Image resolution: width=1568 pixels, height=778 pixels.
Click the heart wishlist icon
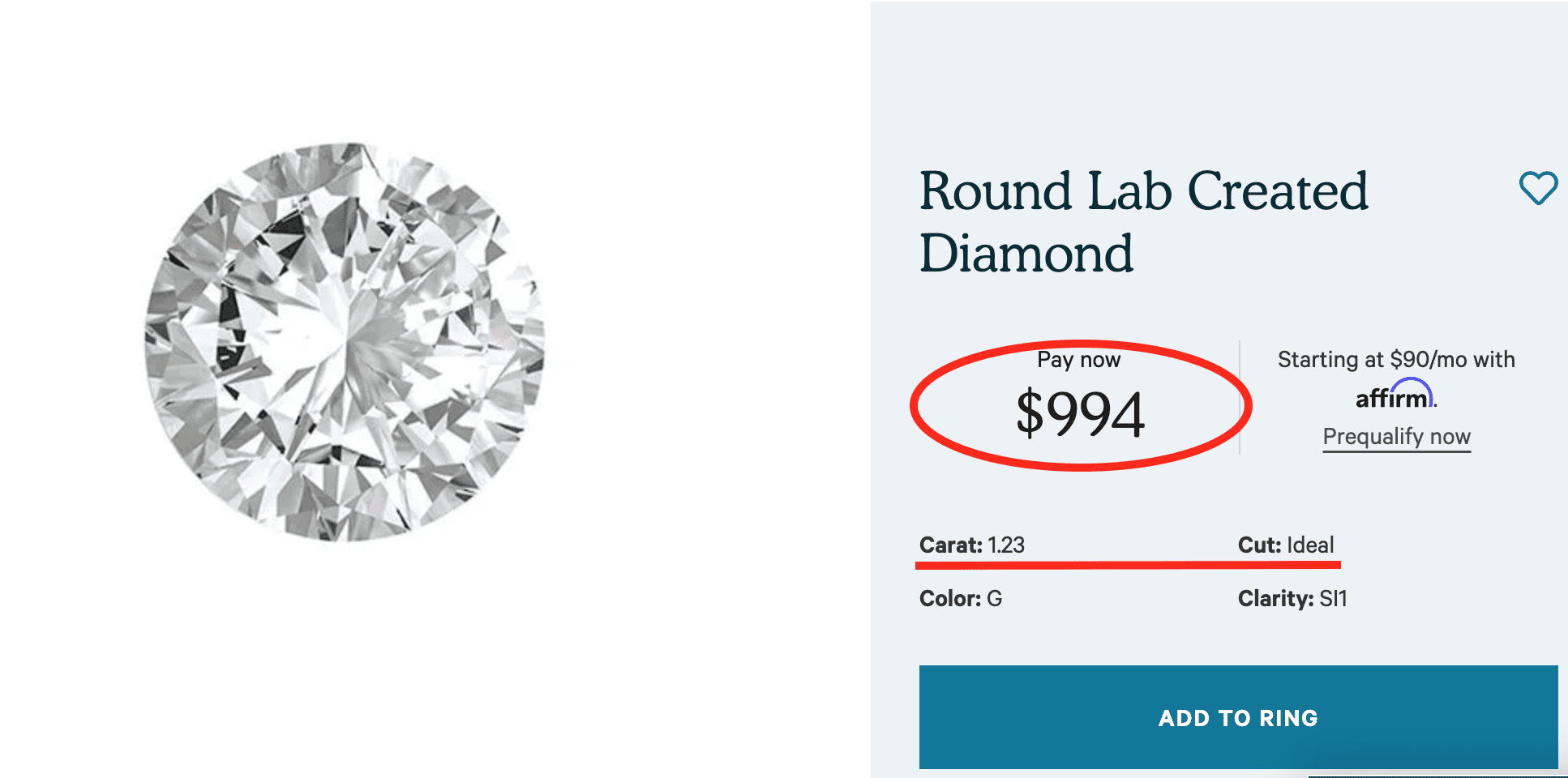pos(1537,188)
